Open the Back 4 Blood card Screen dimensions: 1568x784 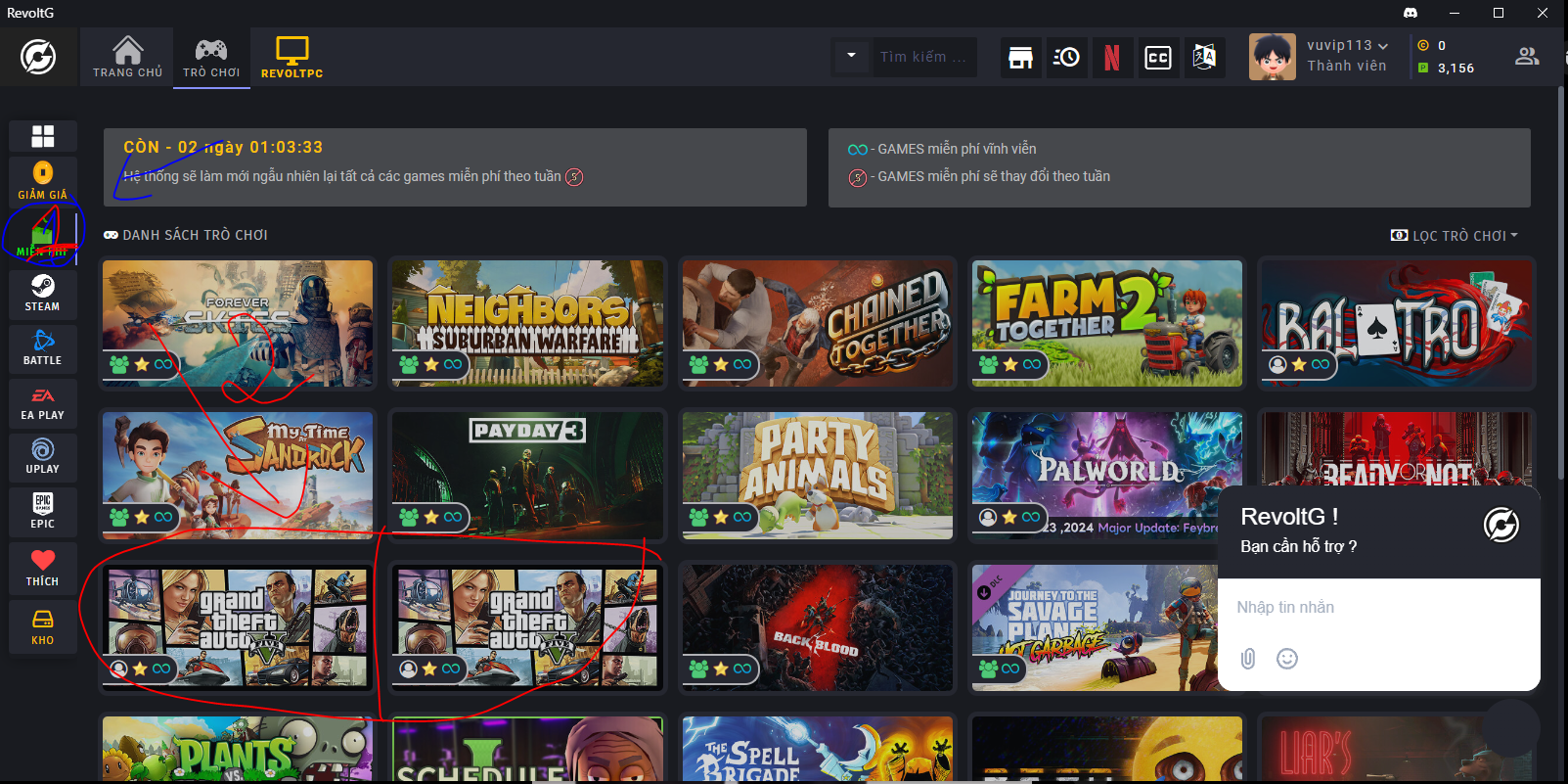click(x=817, y=627)
